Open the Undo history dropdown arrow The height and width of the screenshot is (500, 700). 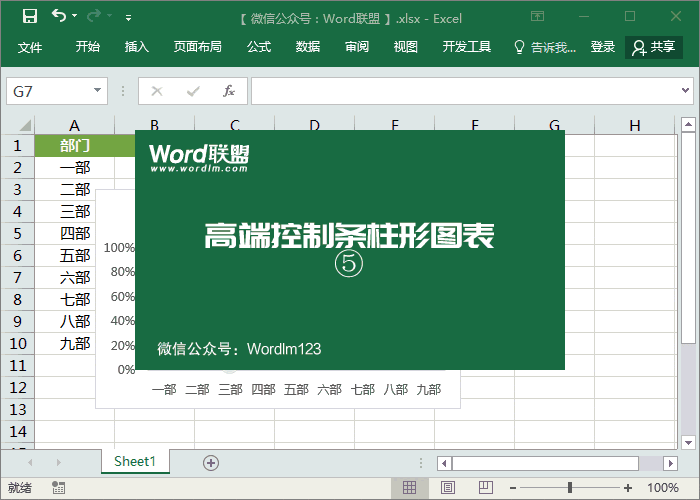click(x=75, y=16)
